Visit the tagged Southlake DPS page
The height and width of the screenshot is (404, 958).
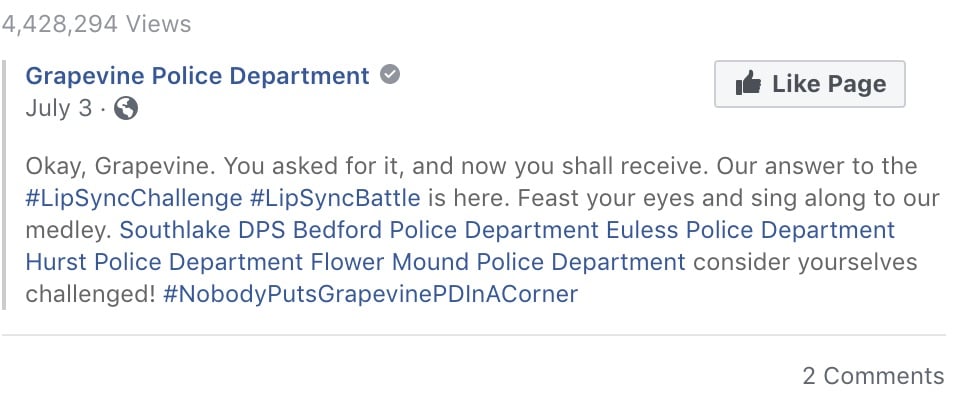click(202, 230)
